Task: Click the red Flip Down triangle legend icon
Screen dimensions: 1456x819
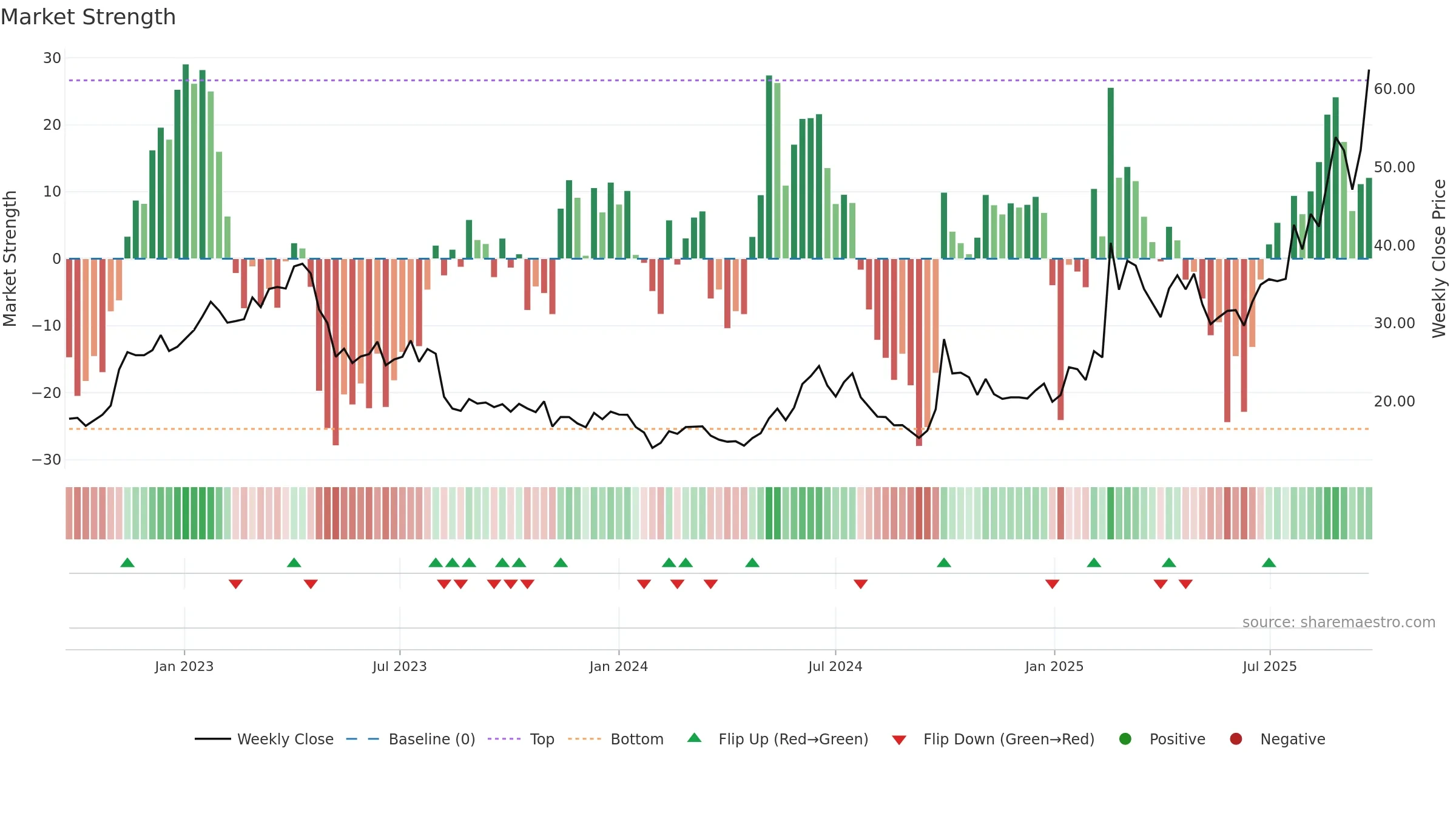Action: tap(899, 740)
